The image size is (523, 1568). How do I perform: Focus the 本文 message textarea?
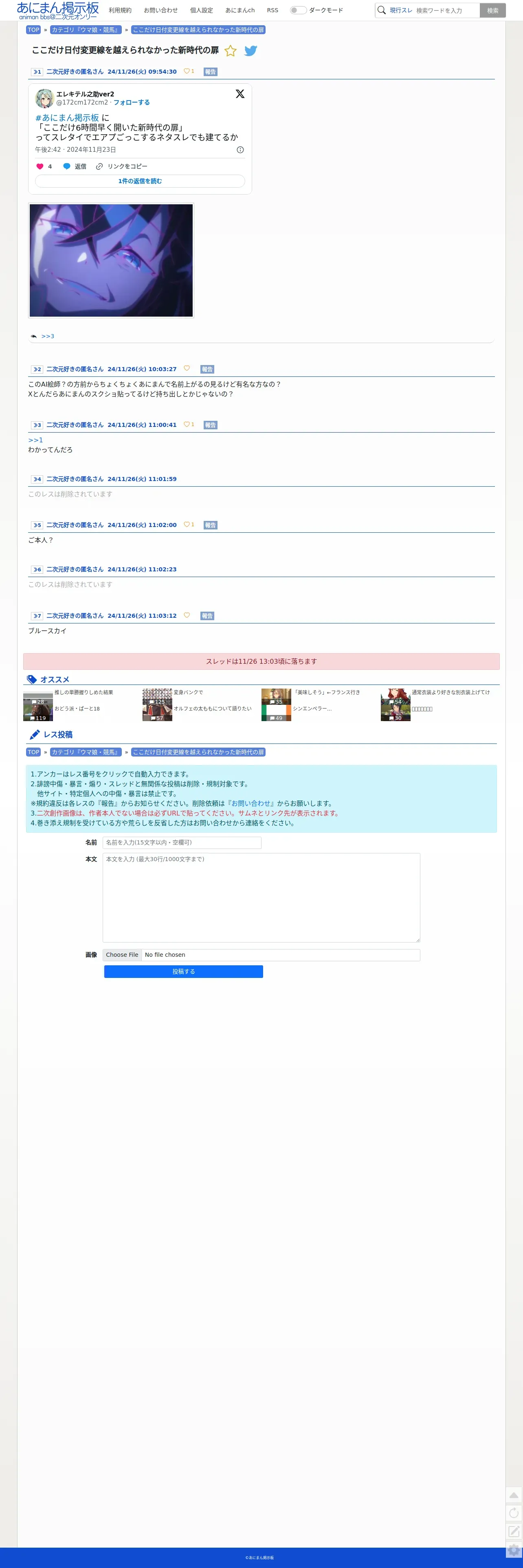[261, 898]
